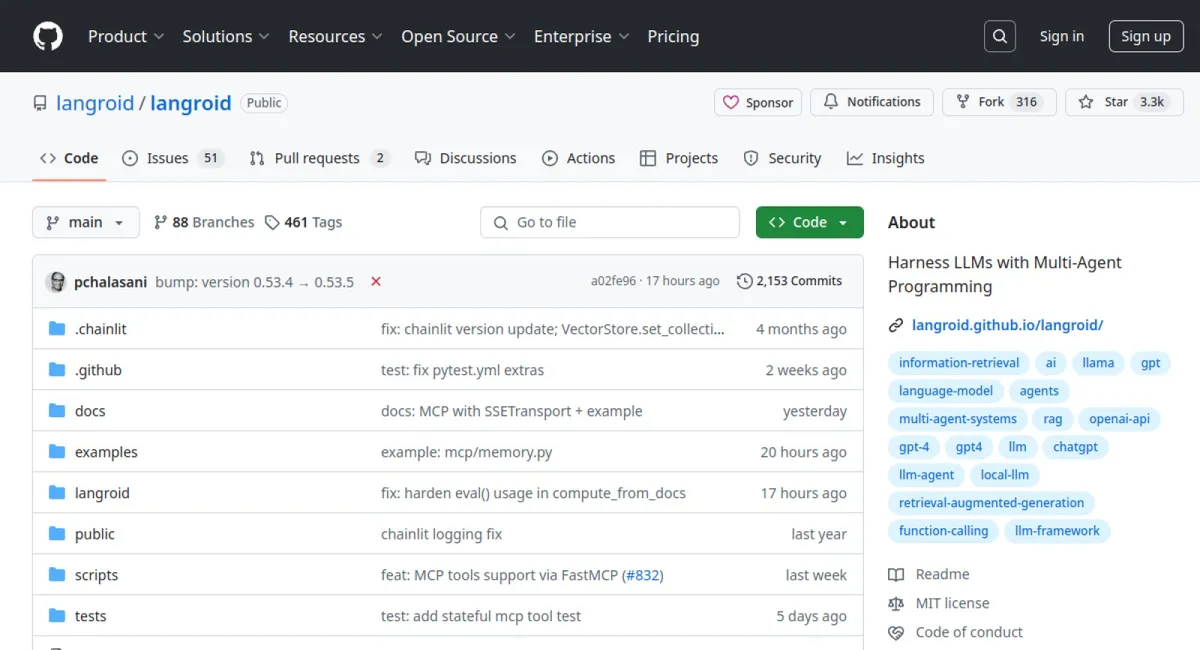1200x650 pixels.
Task: Click the repository icon beside langroid
Action: coord(40,103)
